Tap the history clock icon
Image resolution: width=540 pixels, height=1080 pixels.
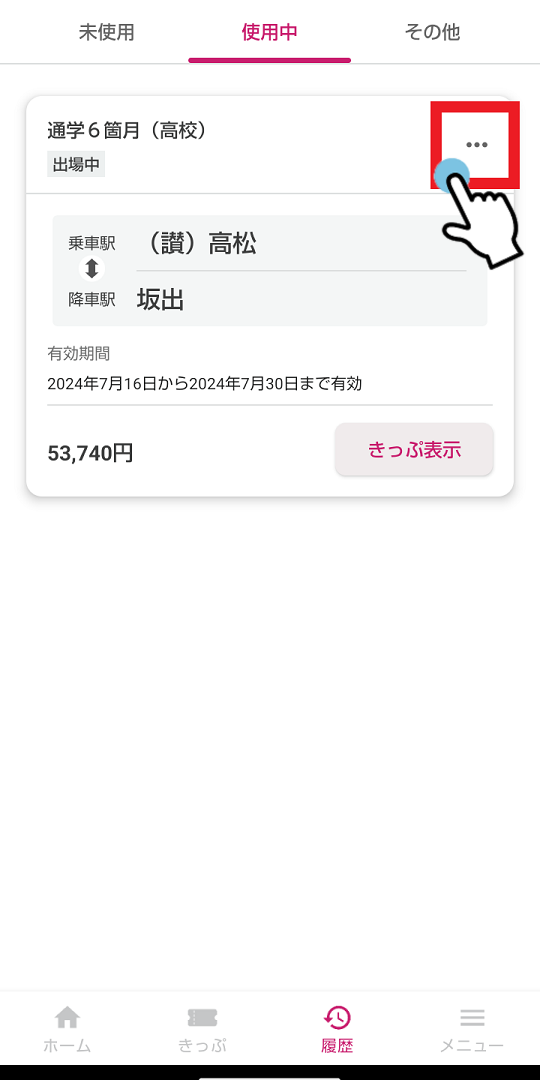[338, 1017]
